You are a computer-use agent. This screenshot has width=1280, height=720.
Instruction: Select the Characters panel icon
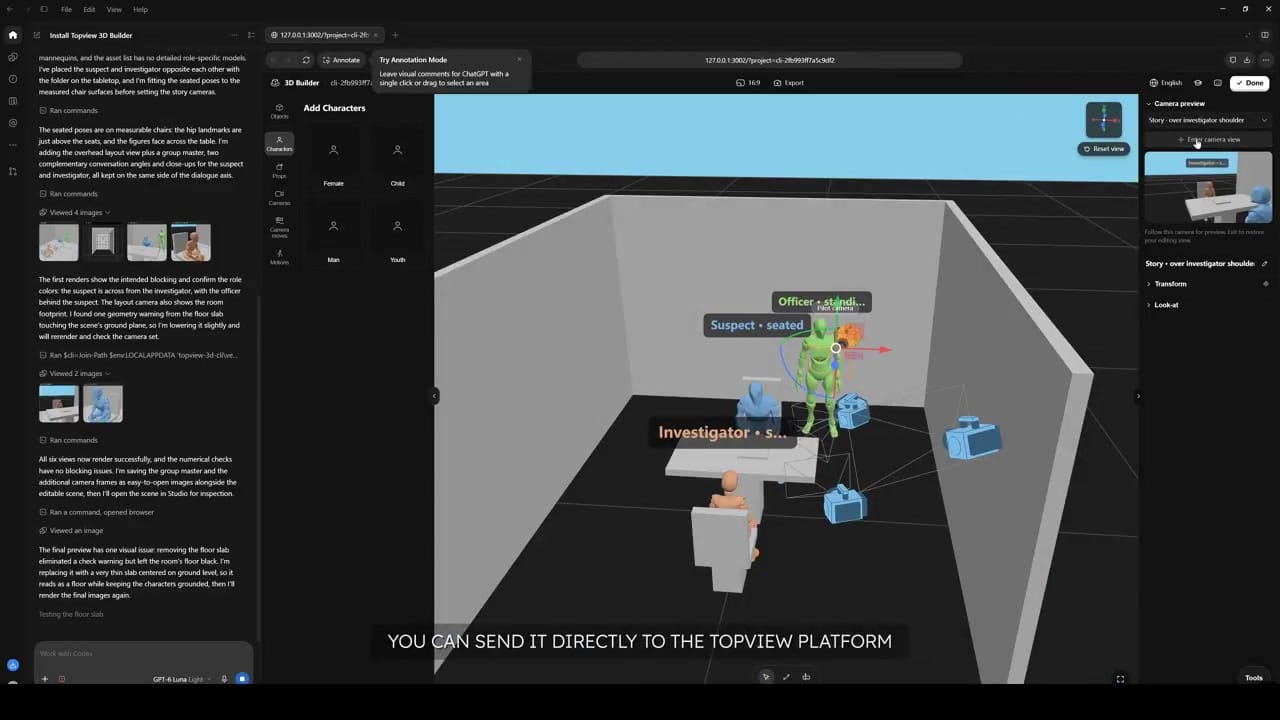(279, 143)
